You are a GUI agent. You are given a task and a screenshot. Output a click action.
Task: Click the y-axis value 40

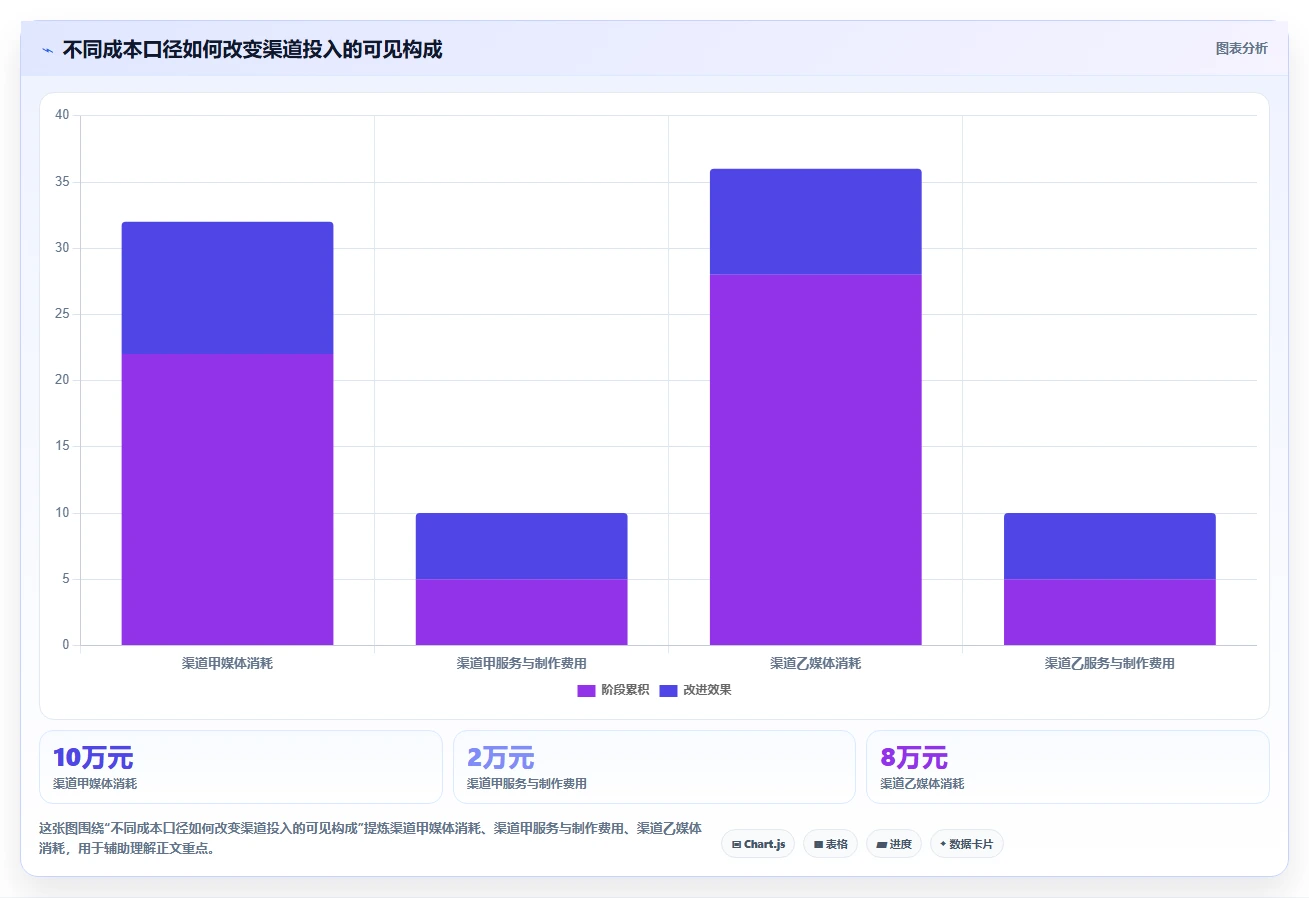[62, 115]
